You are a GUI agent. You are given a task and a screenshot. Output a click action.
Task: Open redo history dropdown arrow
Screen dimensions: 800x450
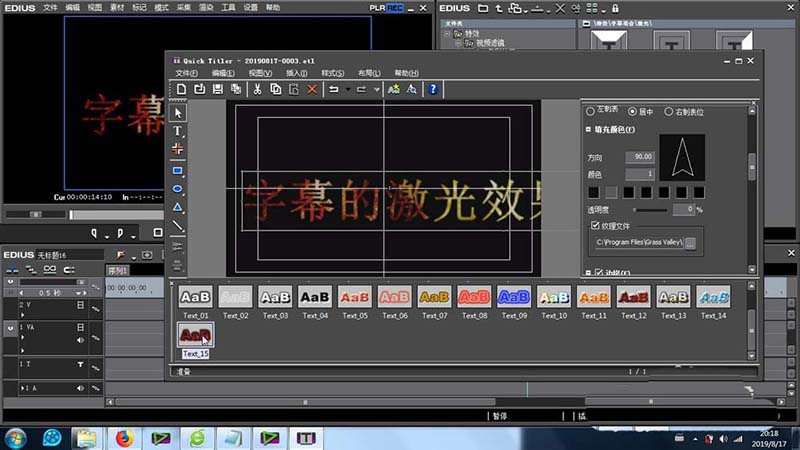coord(377,89)
